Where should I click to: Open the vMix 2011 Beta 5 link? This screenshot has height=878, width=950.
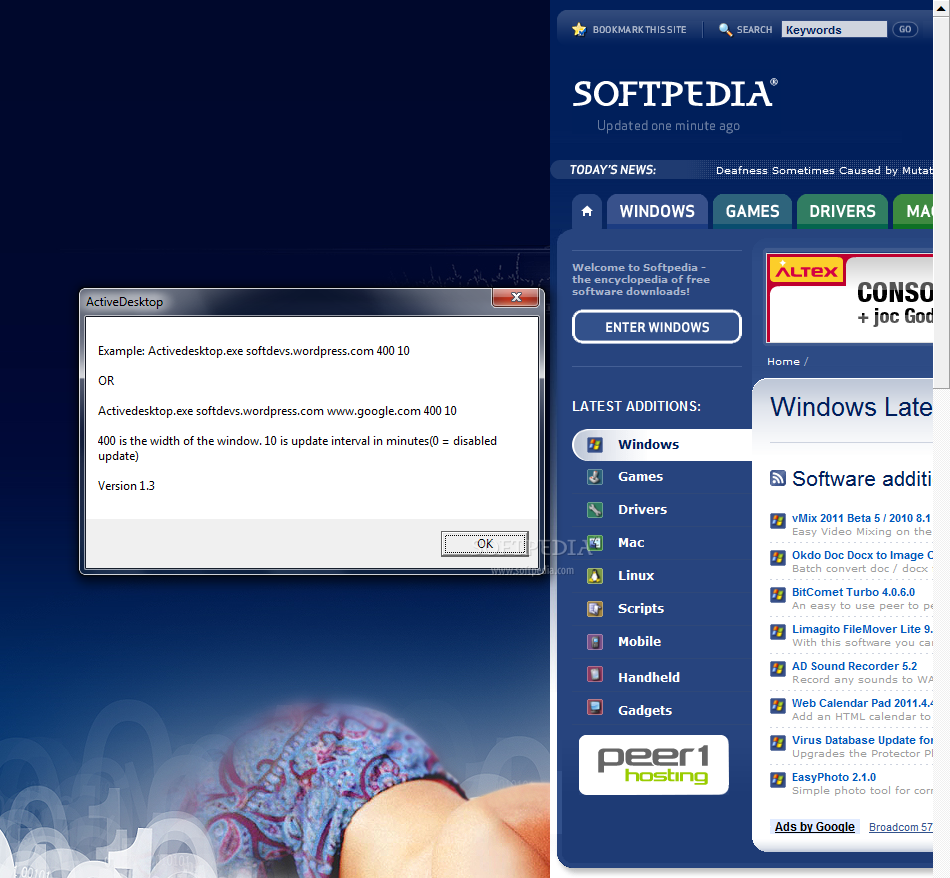pyautogui.click(x=861, y=518)
